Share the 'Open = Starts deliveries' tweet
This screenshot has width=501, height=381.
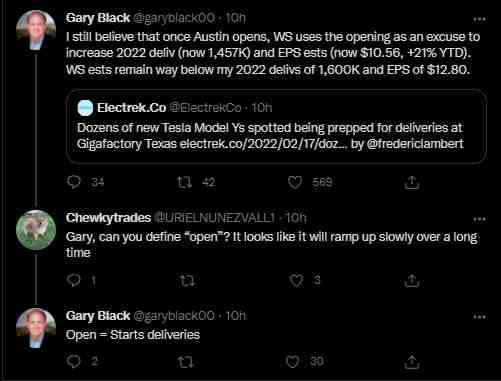click(412, 362)
